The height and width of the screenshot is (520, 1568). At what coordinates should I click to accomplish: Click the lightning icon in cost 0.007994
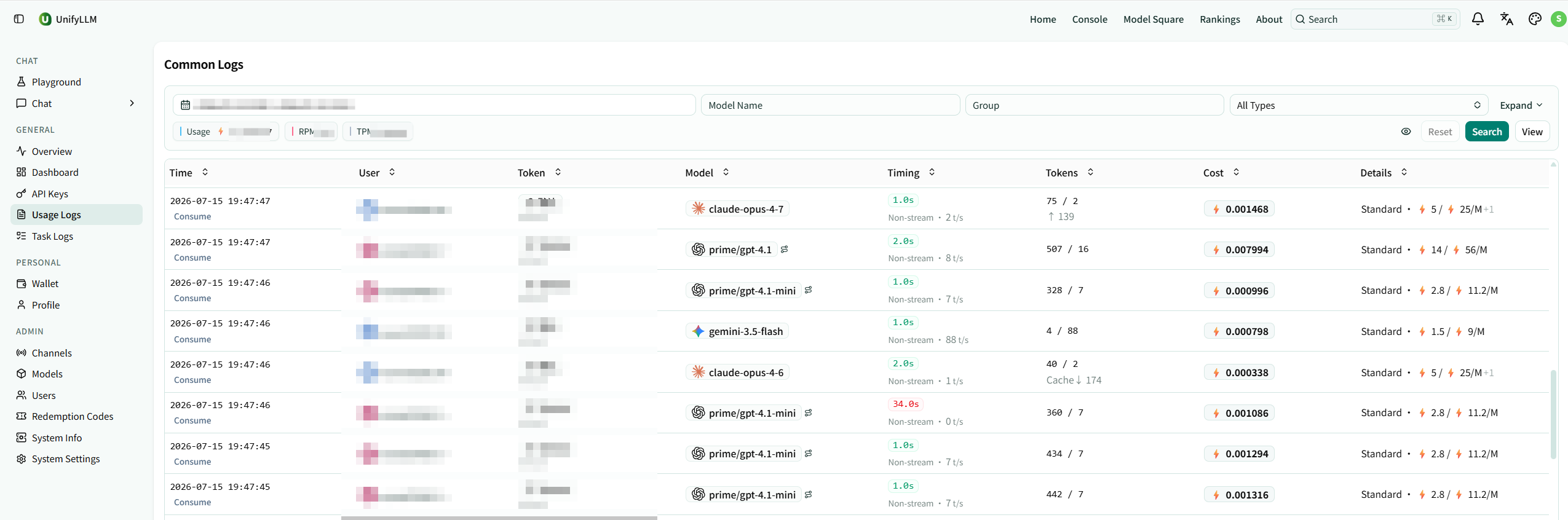point(1216,250)
